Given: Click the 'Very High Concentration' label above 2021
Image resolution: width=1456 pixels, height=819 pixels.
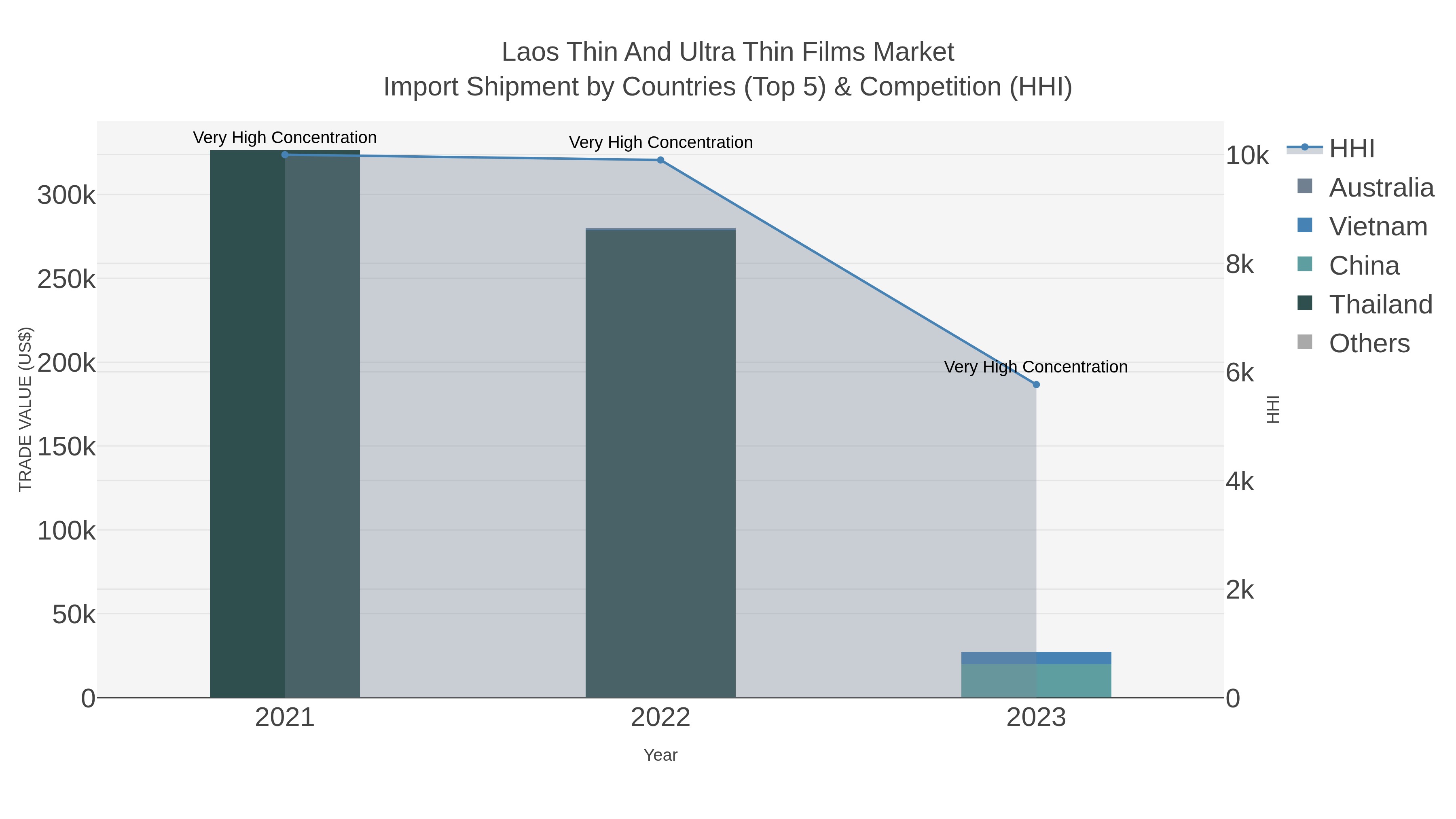Looking at the screenshot, I should tap(285, 138).
